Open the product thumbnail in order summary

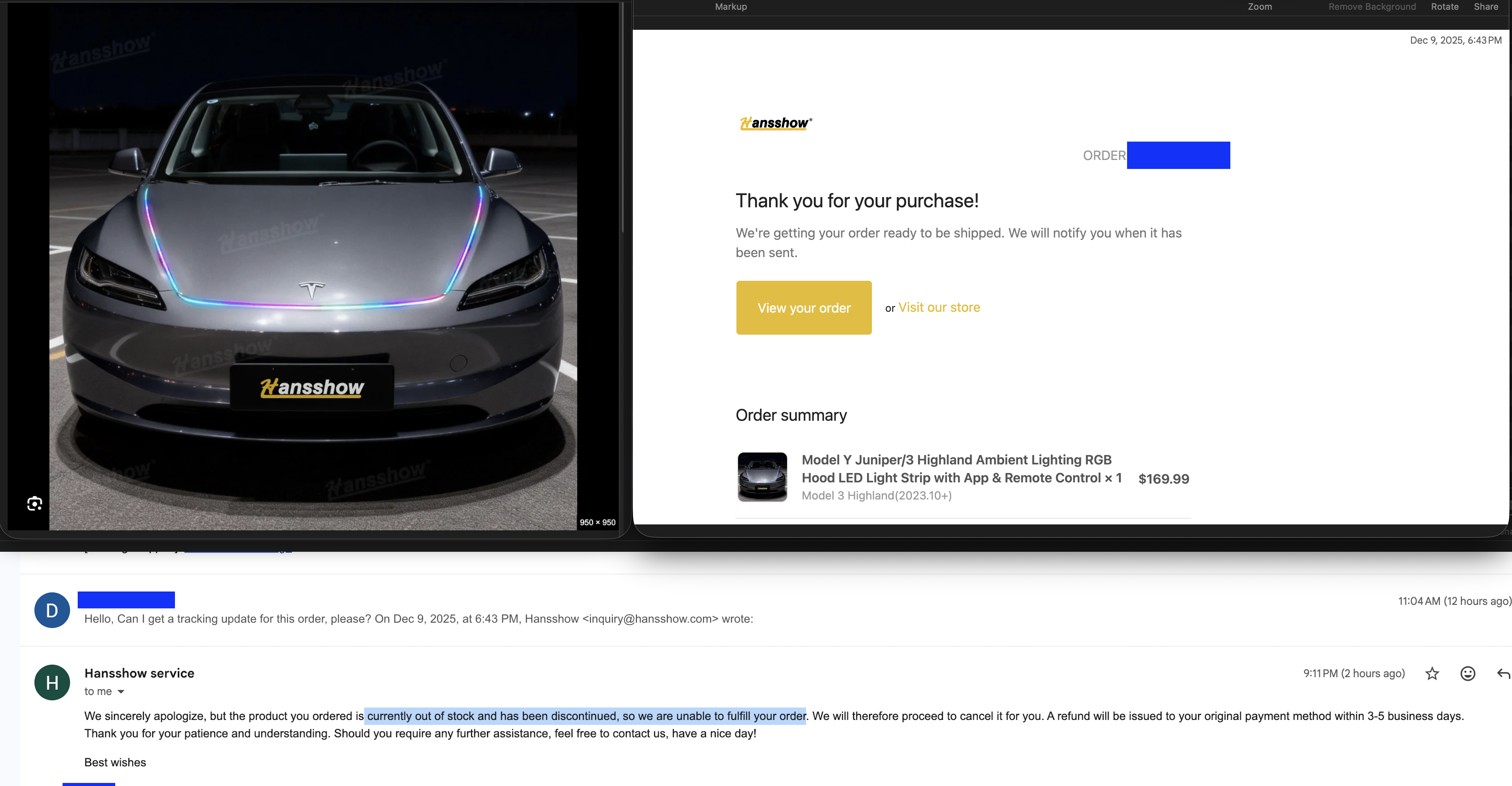point(762,477)
